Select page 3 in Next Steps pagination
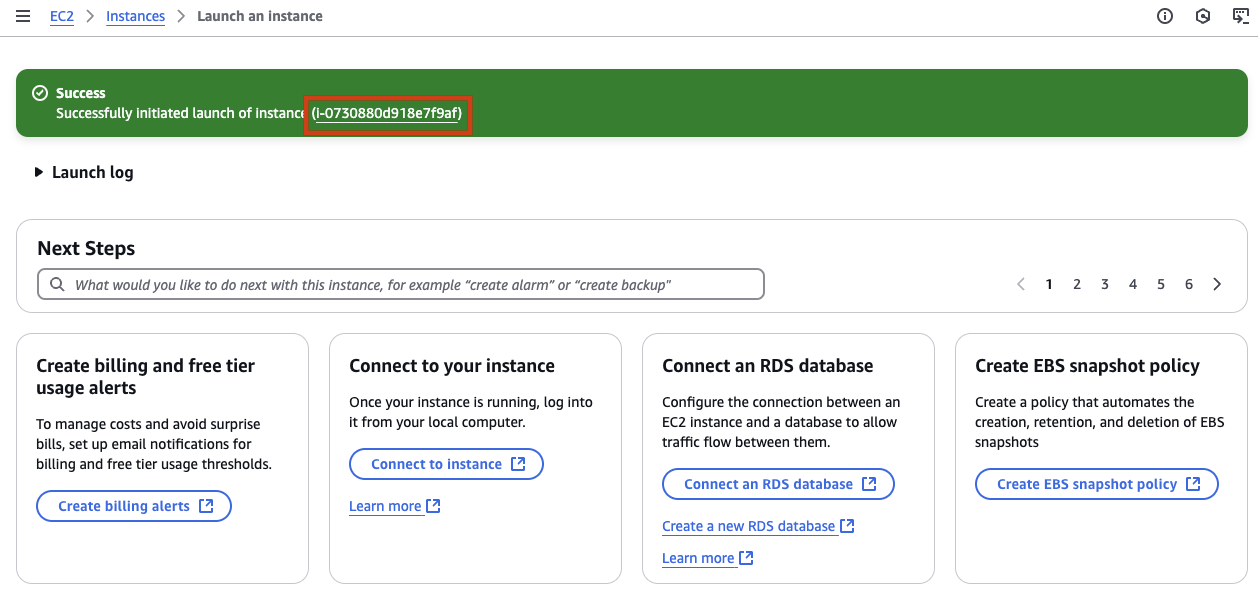1258x595 pixels. [1105, 284]
